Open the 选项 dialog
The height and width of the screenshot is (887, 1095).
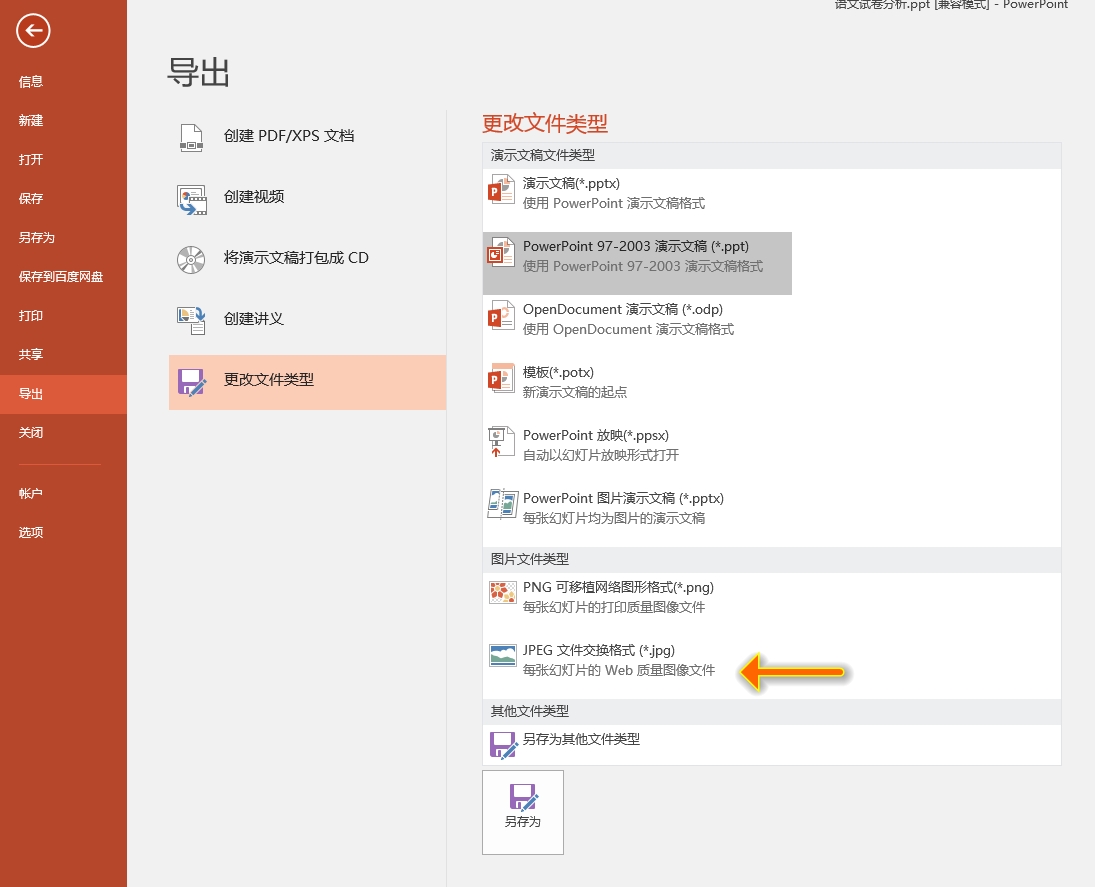click(x=31, y=532)
